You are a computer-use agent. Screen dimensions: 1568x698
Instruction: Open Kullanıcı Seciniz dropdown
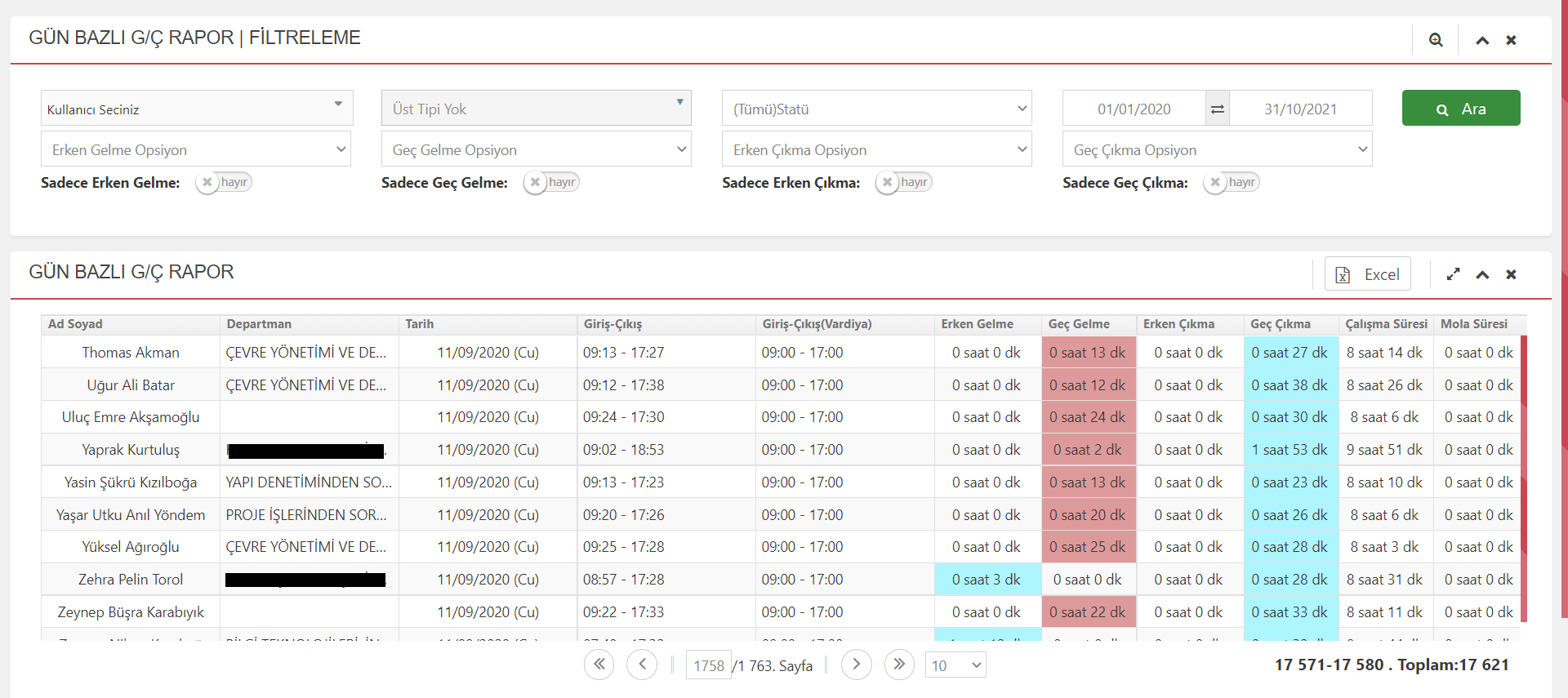197,108
